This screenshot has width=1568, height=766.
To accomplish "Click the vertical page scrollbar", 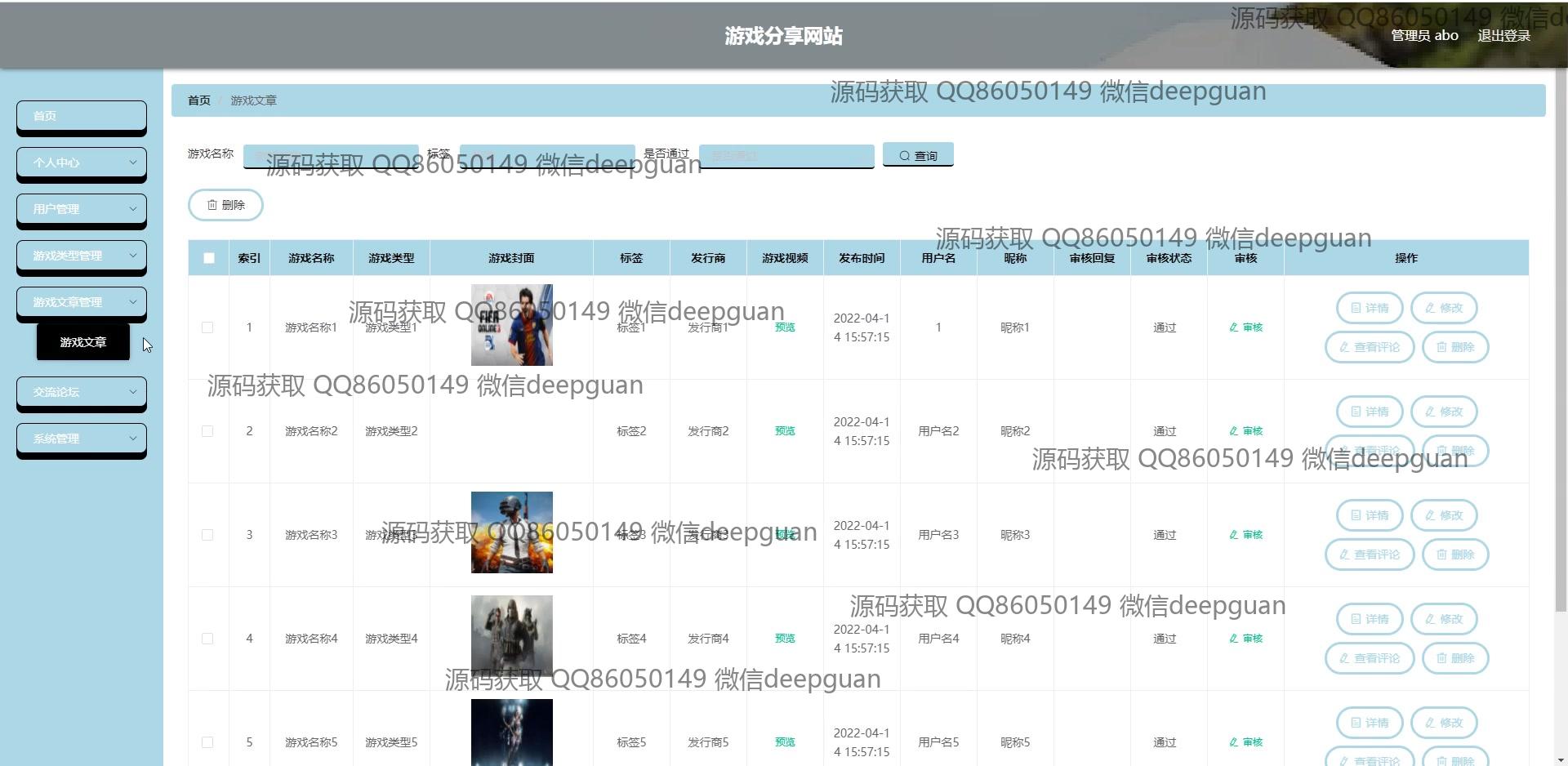I will point(1561,327).
